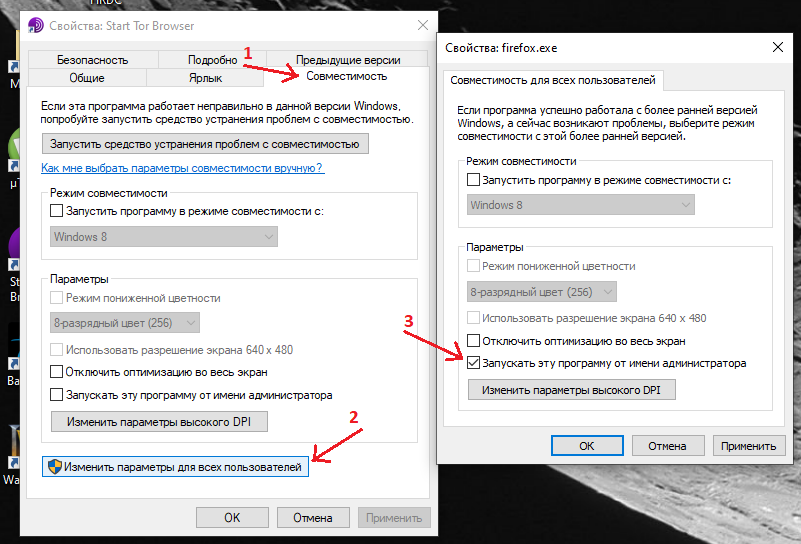The image size is (801, 544).
Task: Close the firefox.exe properties window
Action: 778,48
